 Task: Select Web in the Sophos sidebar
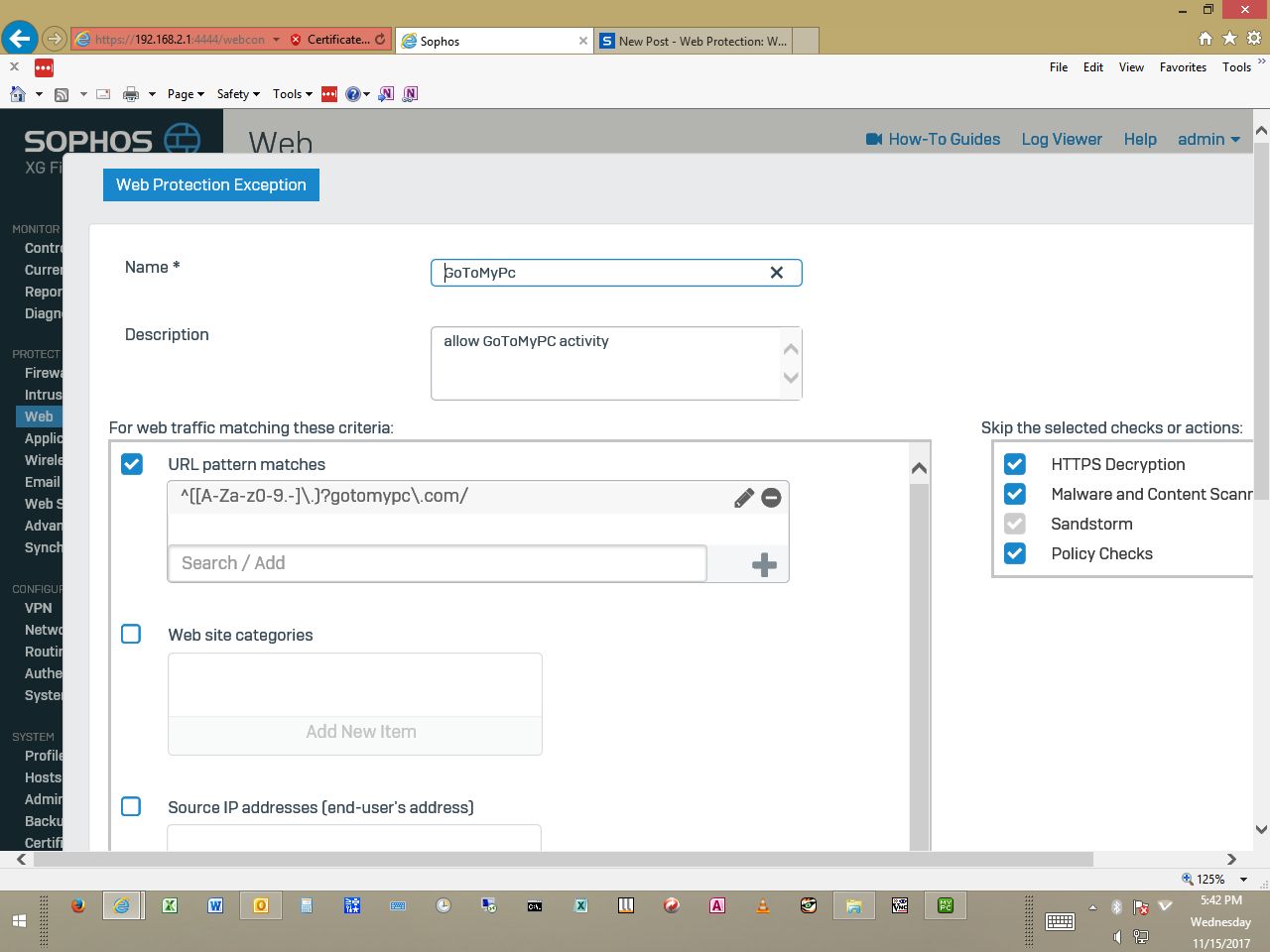coord(40,416)
